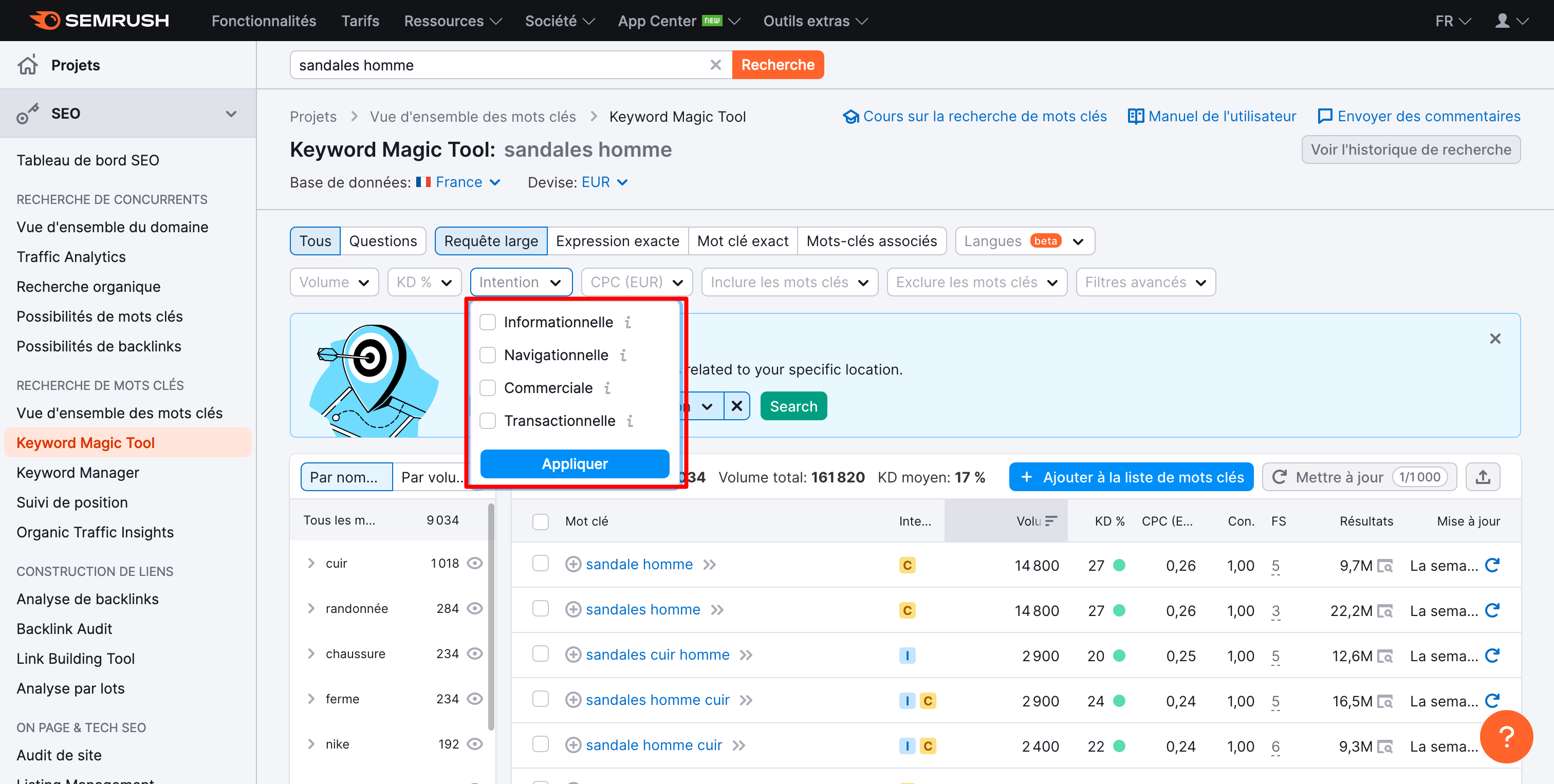The width and height of the screenshot is (1554, 784).
Task: Open the CPC (EUR) filter dropdown
Action: tap(636, 282)
